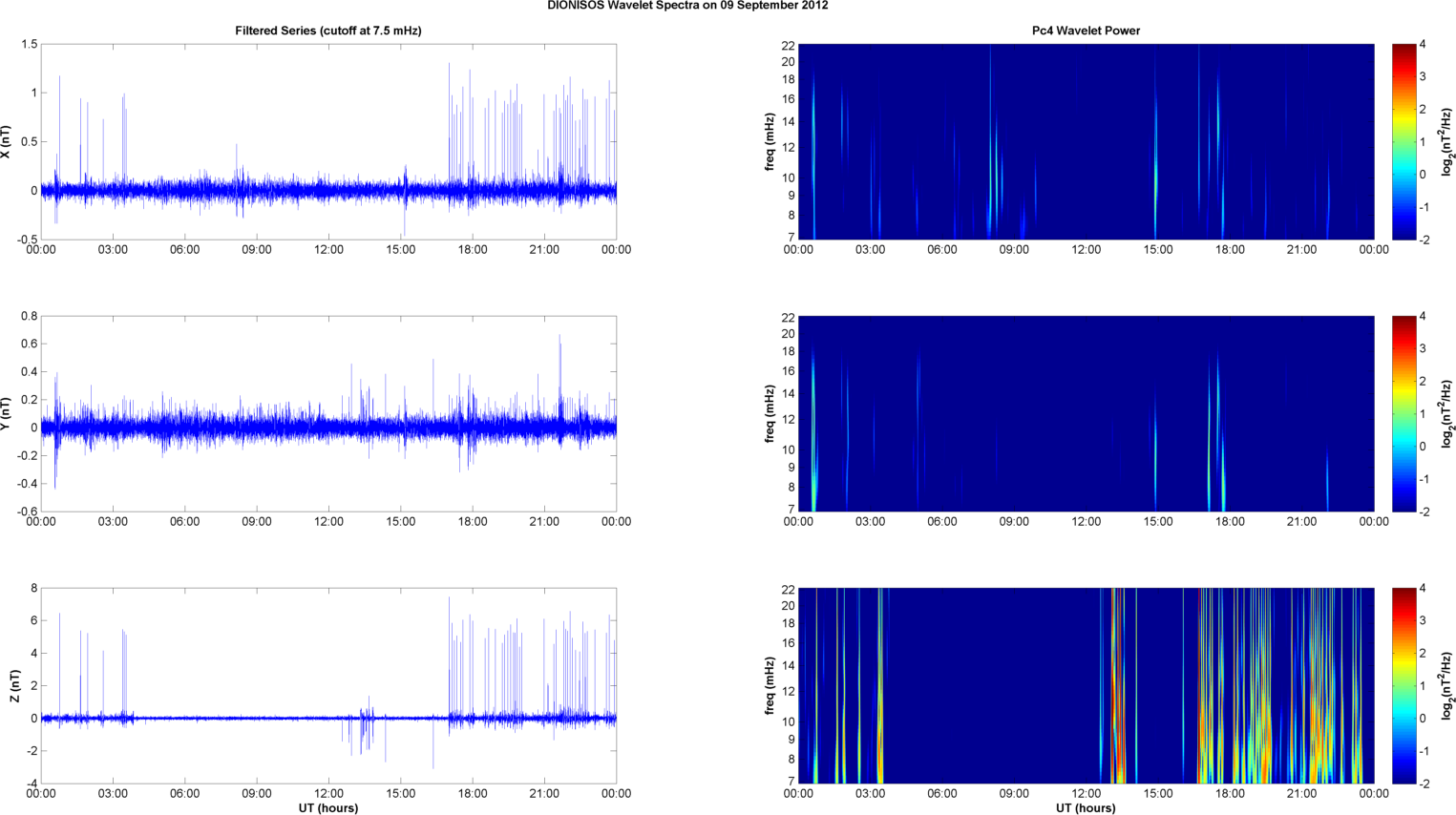The image size is (1456, 815).
Task: Select the "Pc4 Wavelet Power" heading
Action: click(x=1086, y=31)
